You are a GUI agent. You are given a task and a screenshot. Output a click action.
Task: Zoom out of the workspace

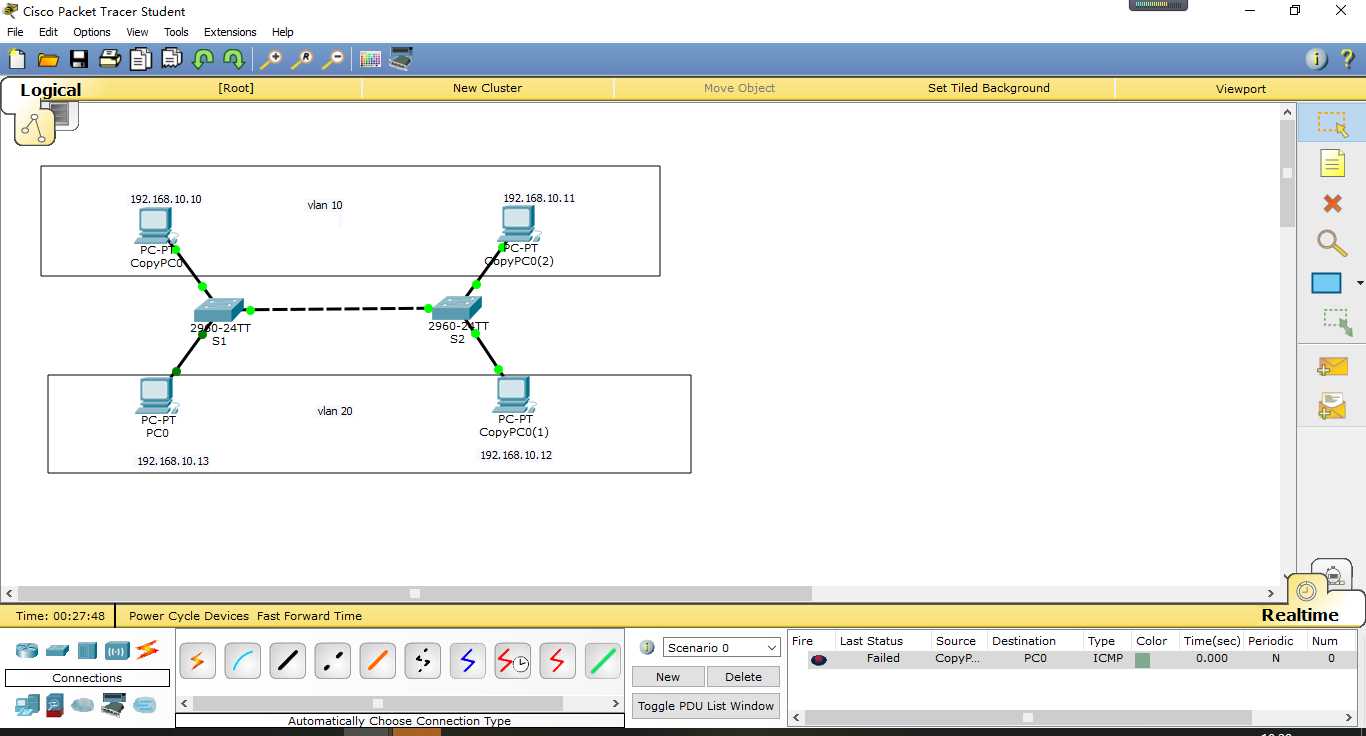[x=333, y=59]
